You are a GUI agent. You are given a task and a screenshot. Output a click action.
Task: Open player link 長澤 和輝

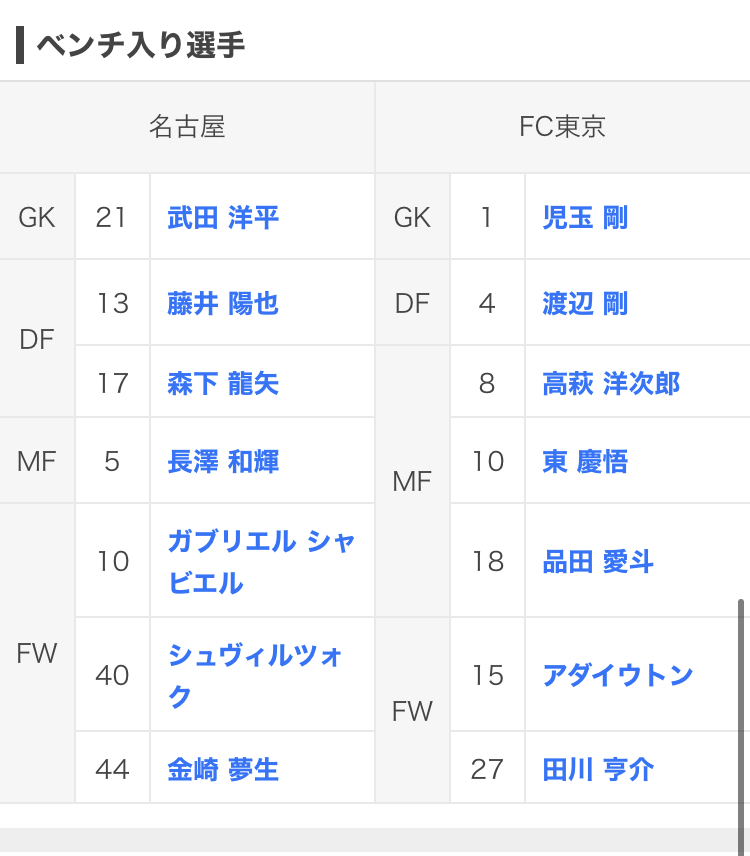[223, 461]
